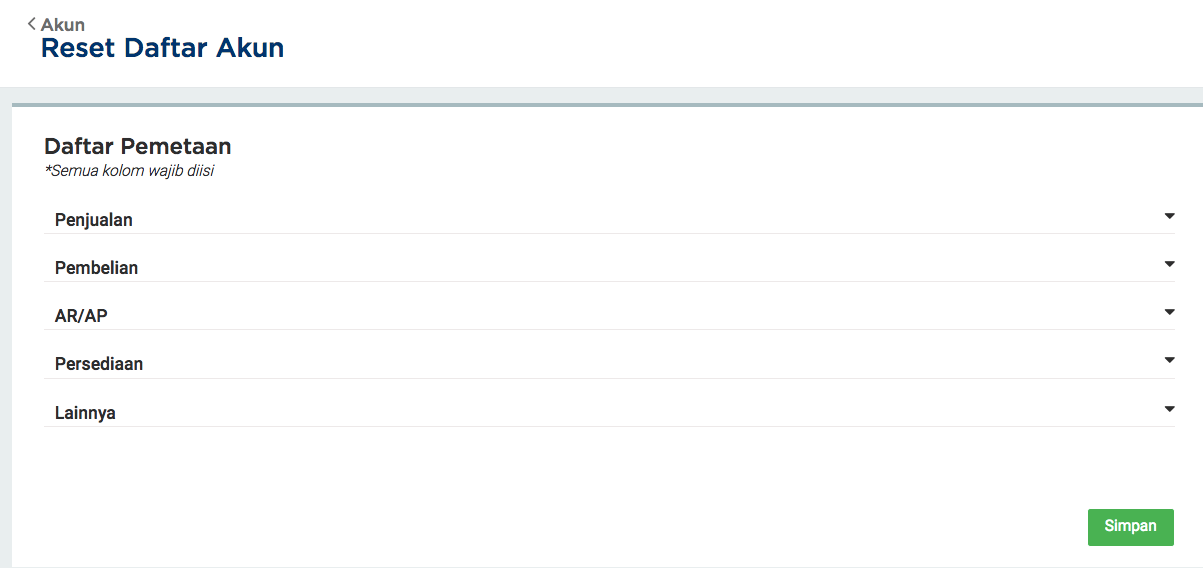Go back via the Akun link

pos(62,25)
